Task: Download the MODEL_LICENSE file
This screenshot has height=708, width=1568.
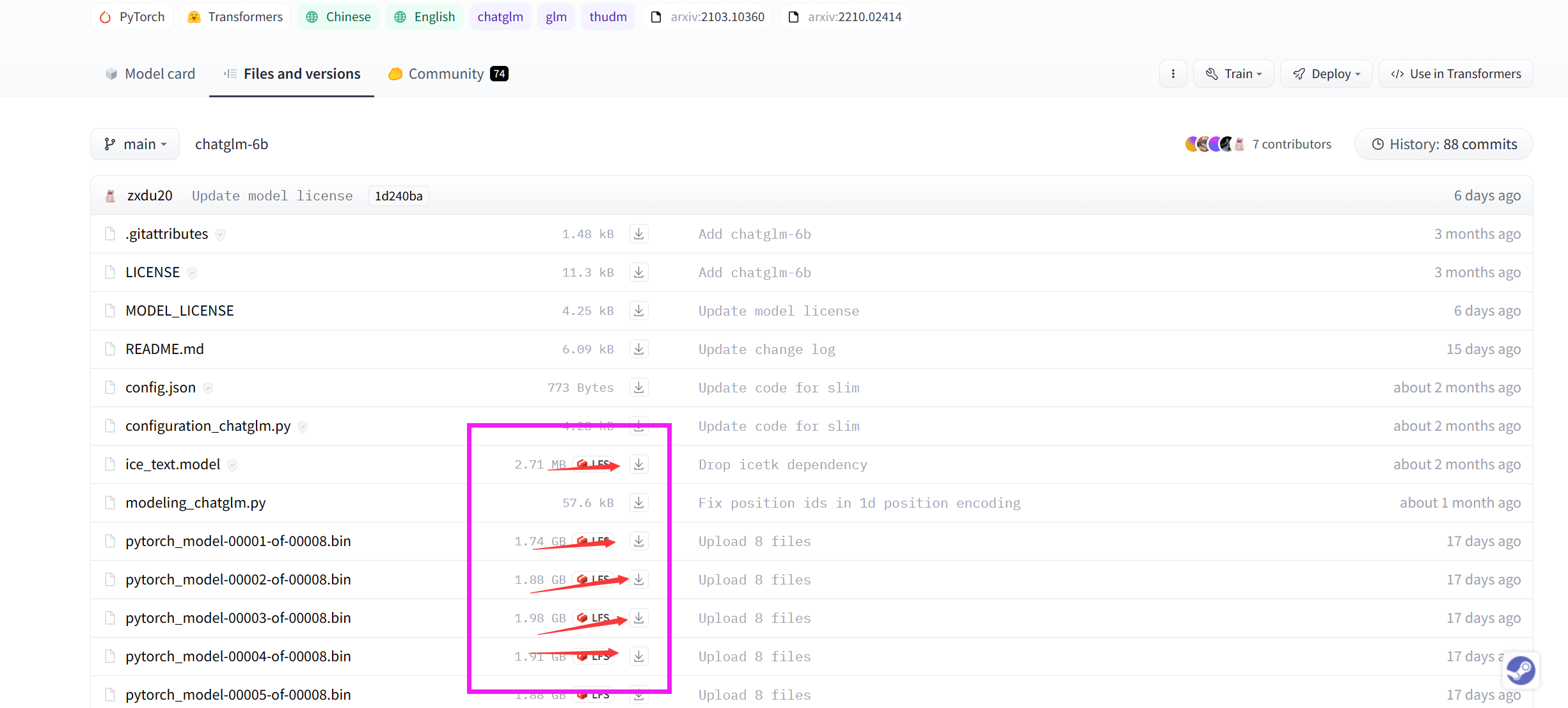Action: [x=638, y=310]
